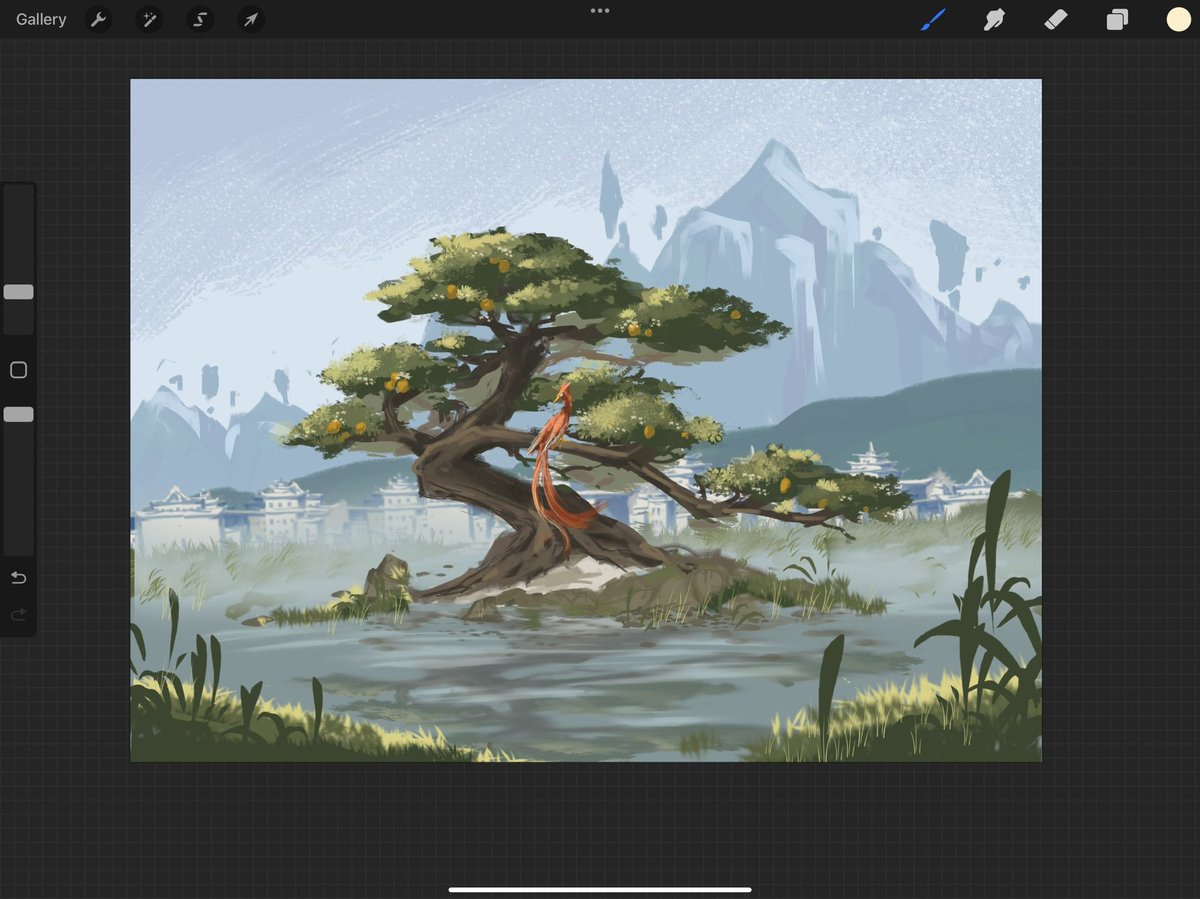The height and width of the screenshot is (899, 1200).
Task: Redo using the sidebar redo arrow
Action: tap(18, 615)
